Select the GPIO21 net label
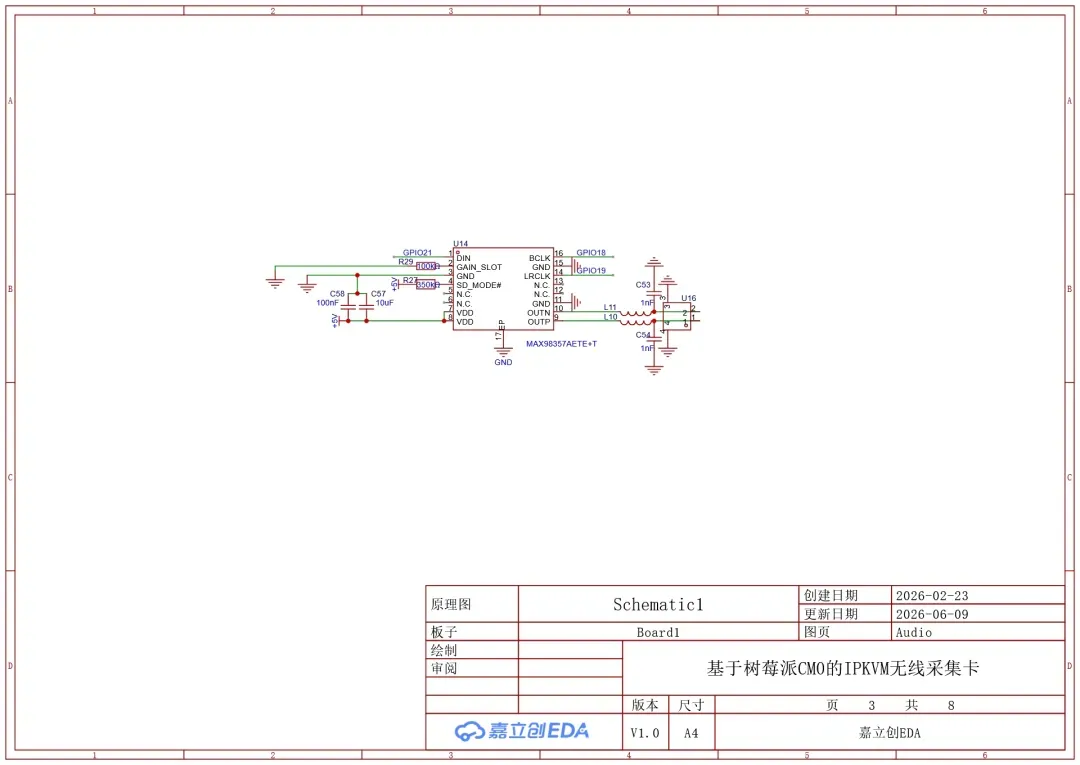The image size is (1080, 765). (x=417, y=253)
